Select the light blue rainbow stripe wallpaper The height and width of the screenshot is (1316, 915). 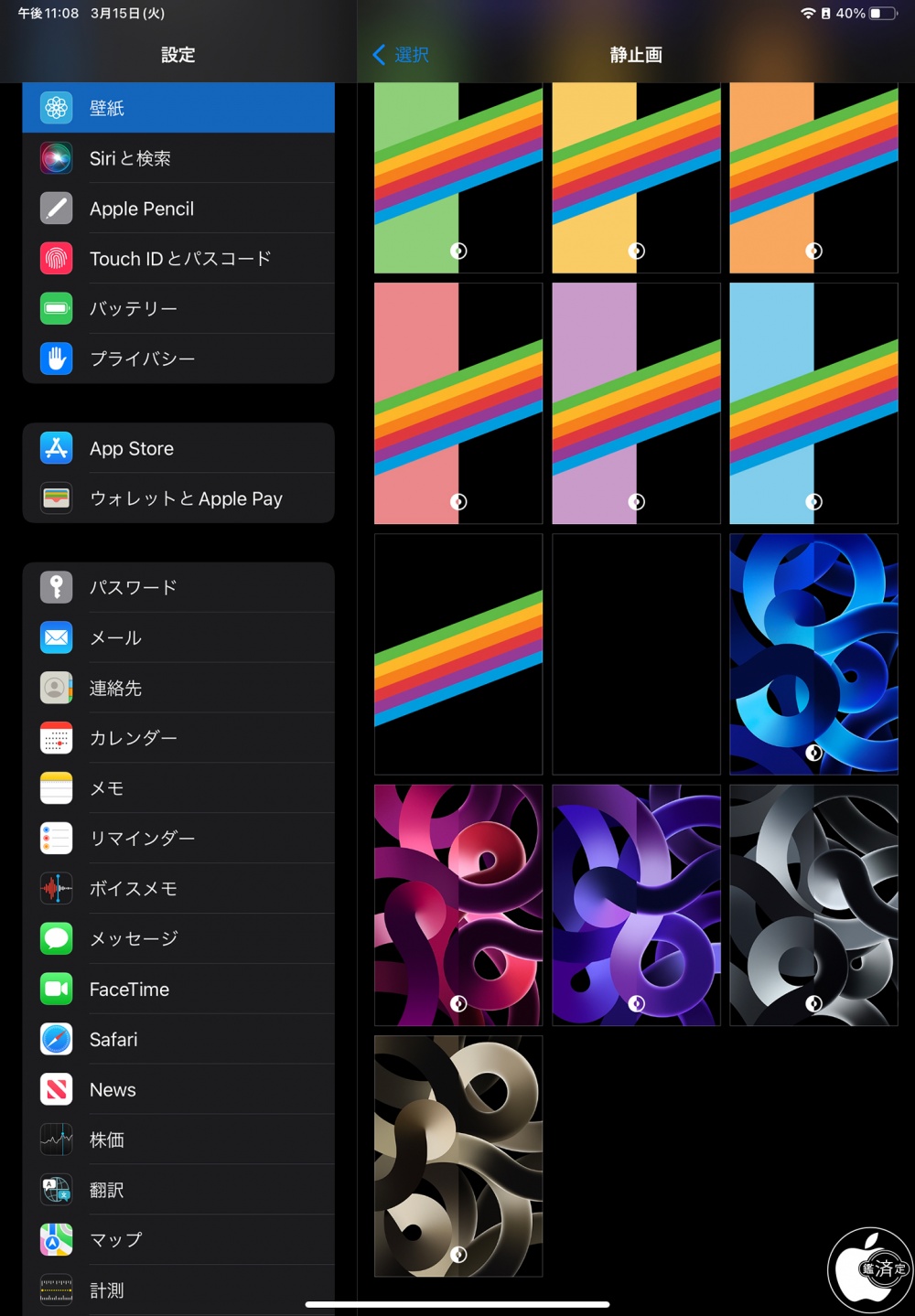click(x=813, y=403)
